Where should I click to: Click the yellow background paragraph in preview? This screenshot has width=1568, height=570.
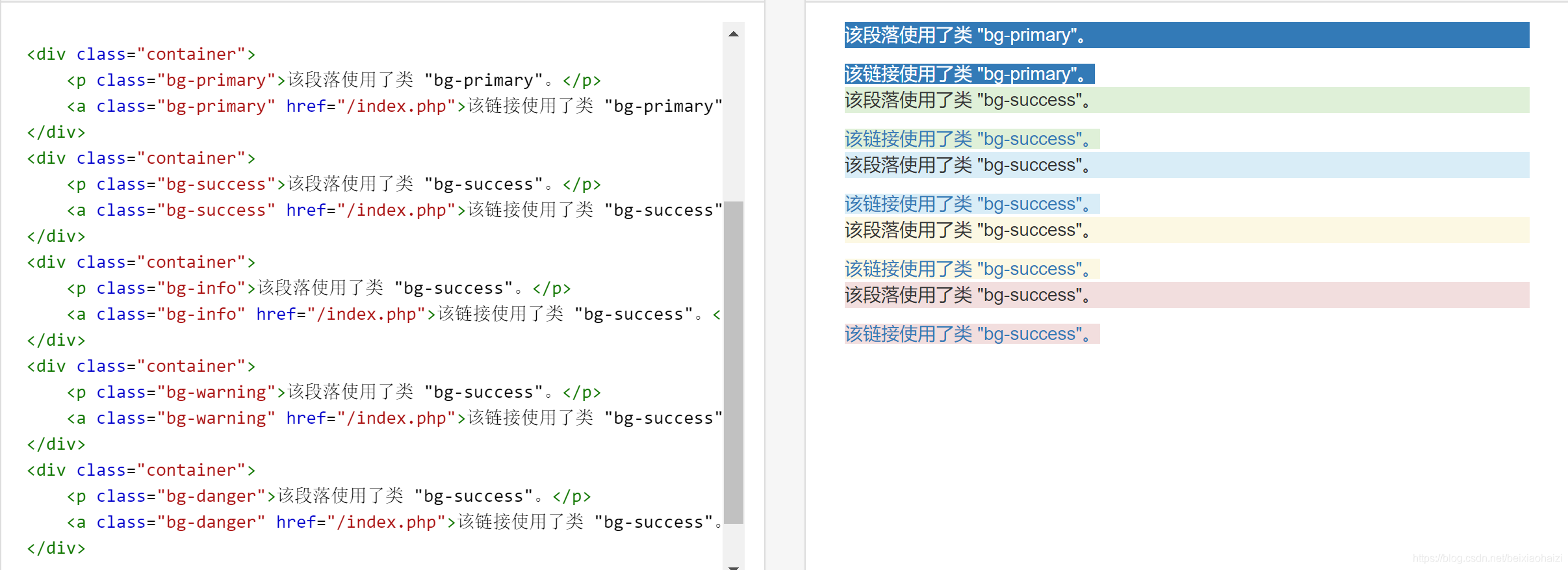click(1187, 230)
